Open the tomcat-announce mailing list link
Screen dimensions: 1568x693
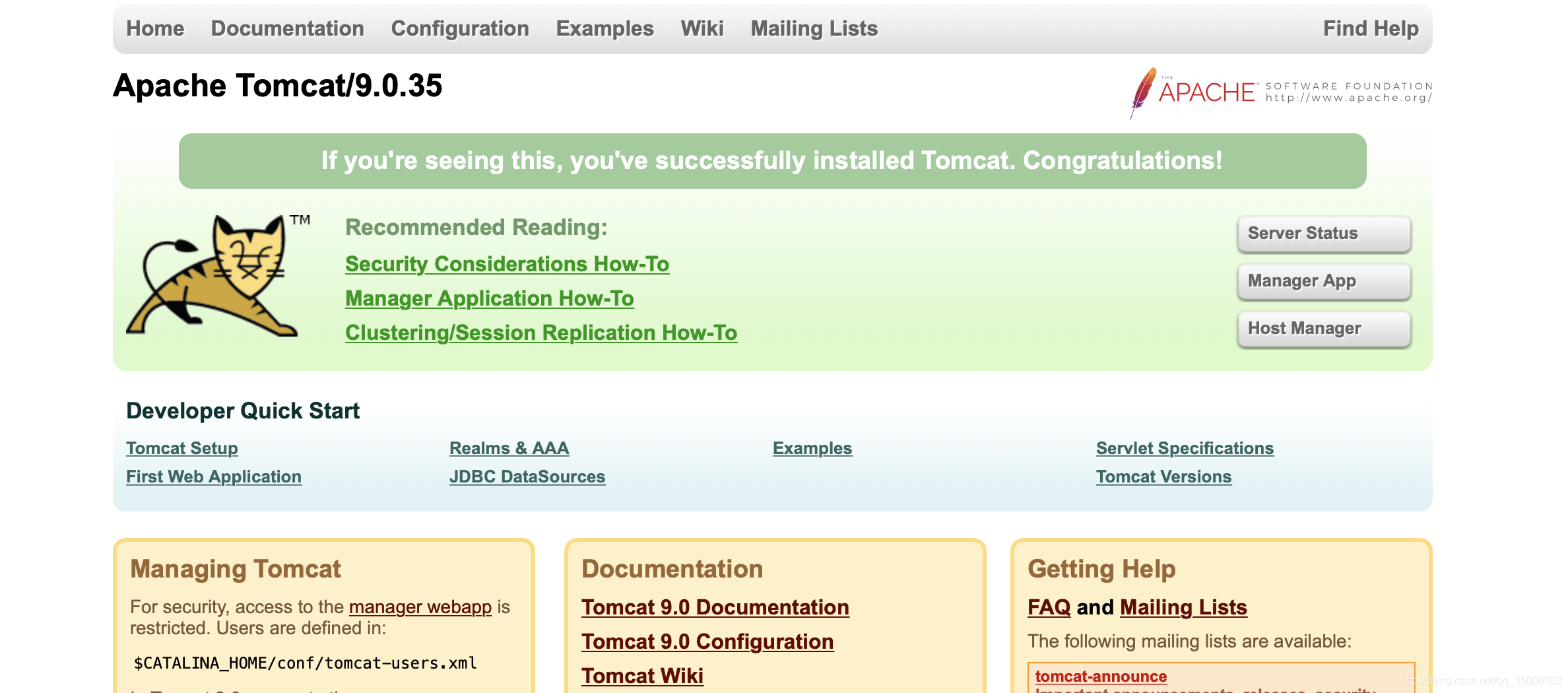(1101, 676)
